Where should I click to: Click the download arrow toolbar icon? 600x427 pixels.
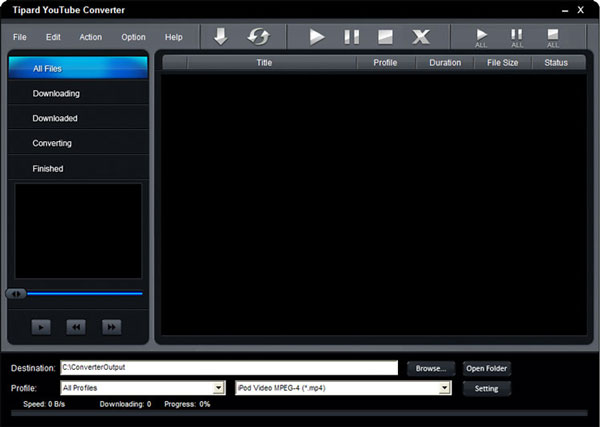point(221,37)
